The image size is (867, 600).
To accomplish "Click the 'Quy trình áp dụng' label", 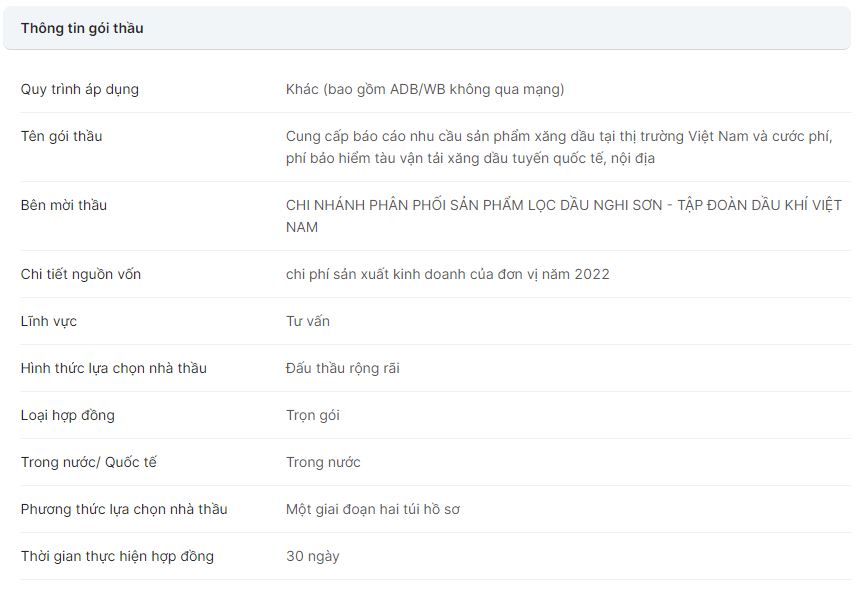I will pyautogui.click(x=80, y=89).
